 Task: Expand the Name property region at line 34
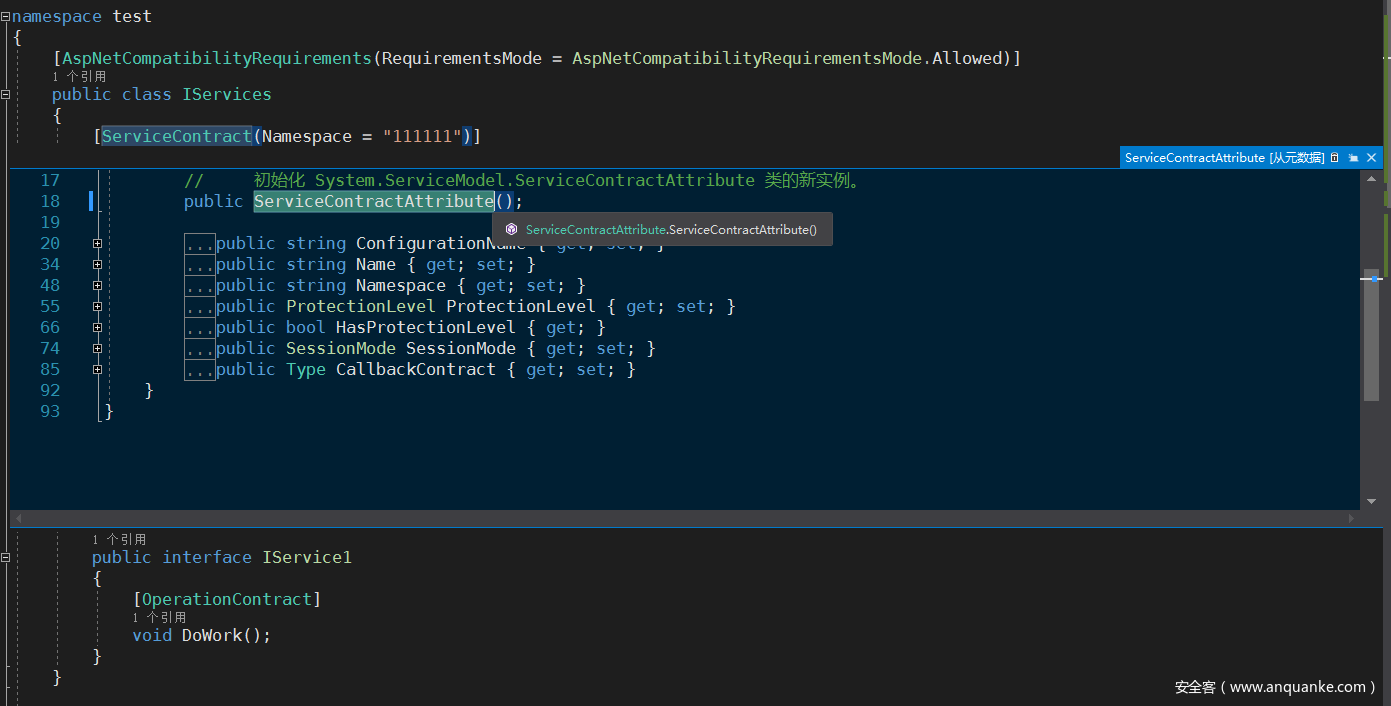(97, 264)
